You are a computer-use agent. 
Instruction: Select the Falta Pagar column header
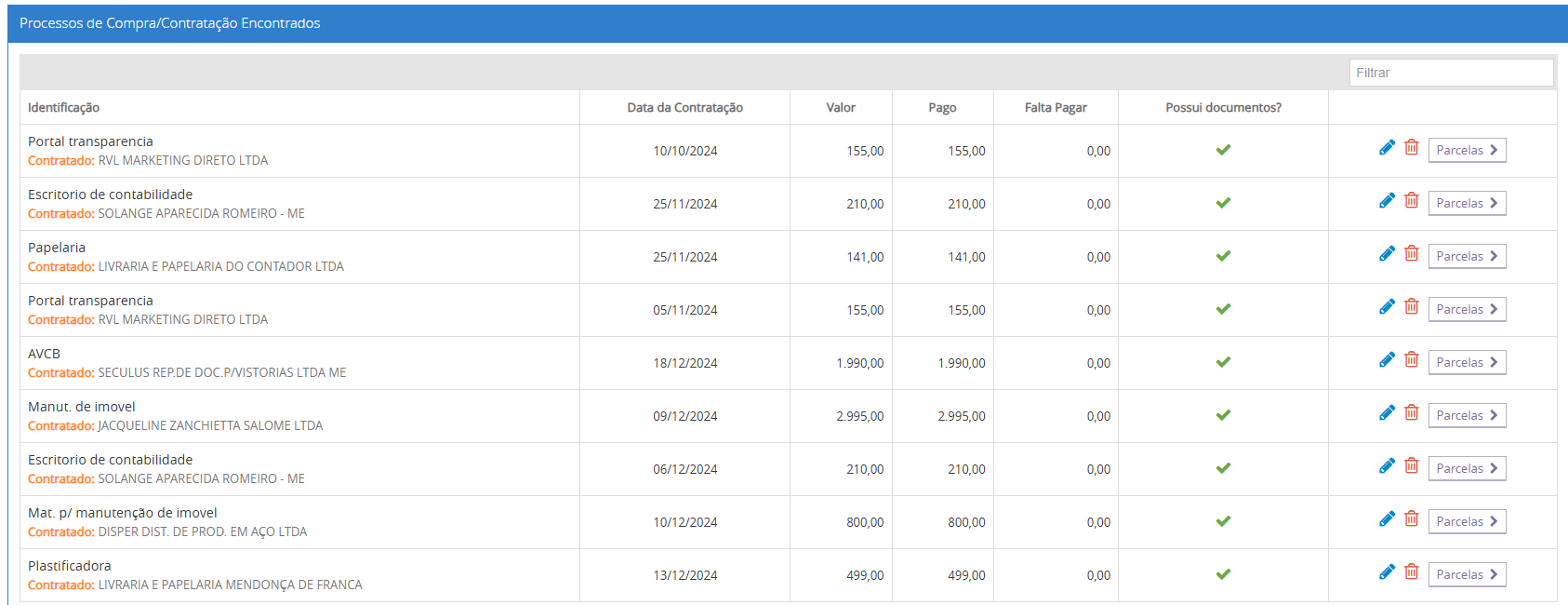pos(1056,108)
